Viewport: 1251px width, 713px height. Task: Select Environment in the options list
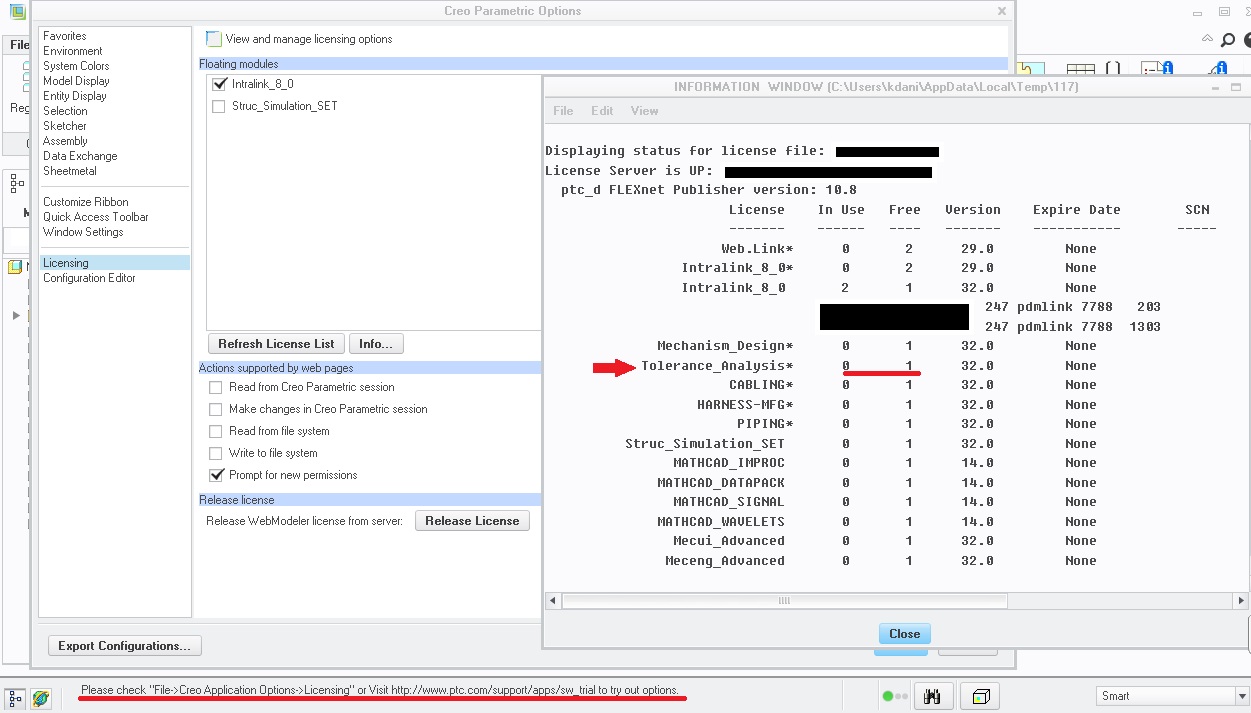(x=73, y=51)
